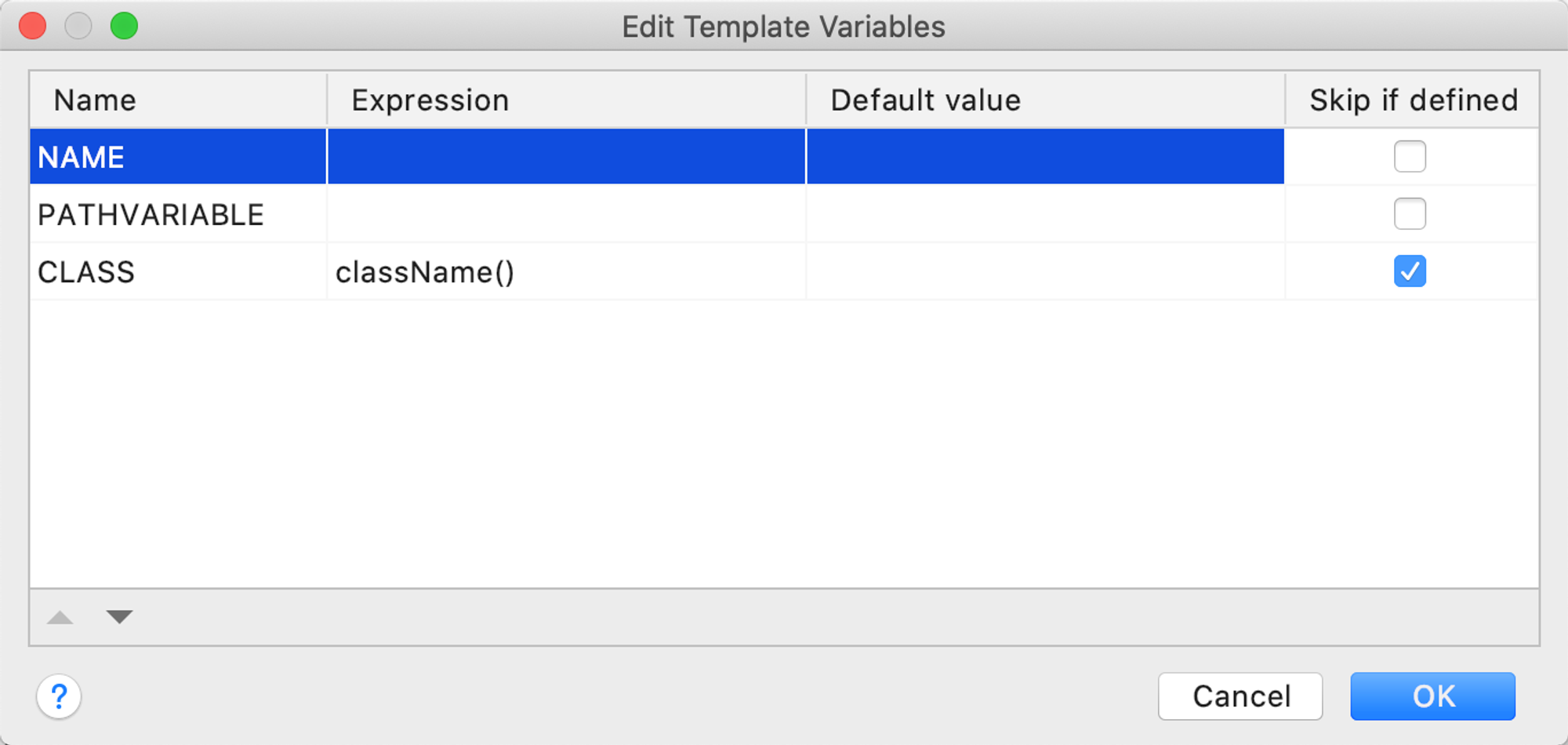Edit the NAME expression cell

pyautogui.click(x=567, y=157)
